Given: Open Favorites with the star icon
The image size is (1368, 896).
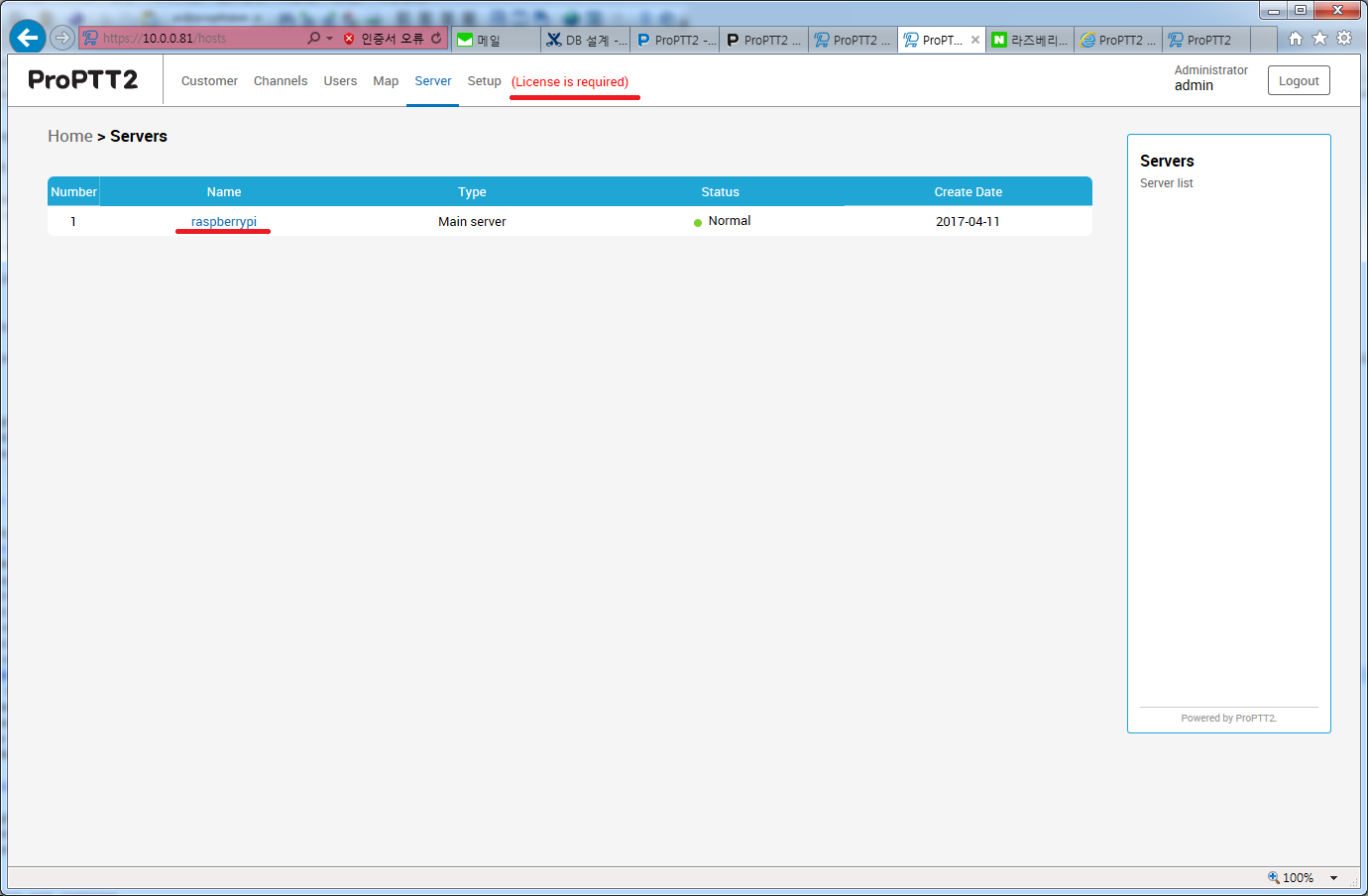Looking at the screenshot, I should pos(1319,39).
